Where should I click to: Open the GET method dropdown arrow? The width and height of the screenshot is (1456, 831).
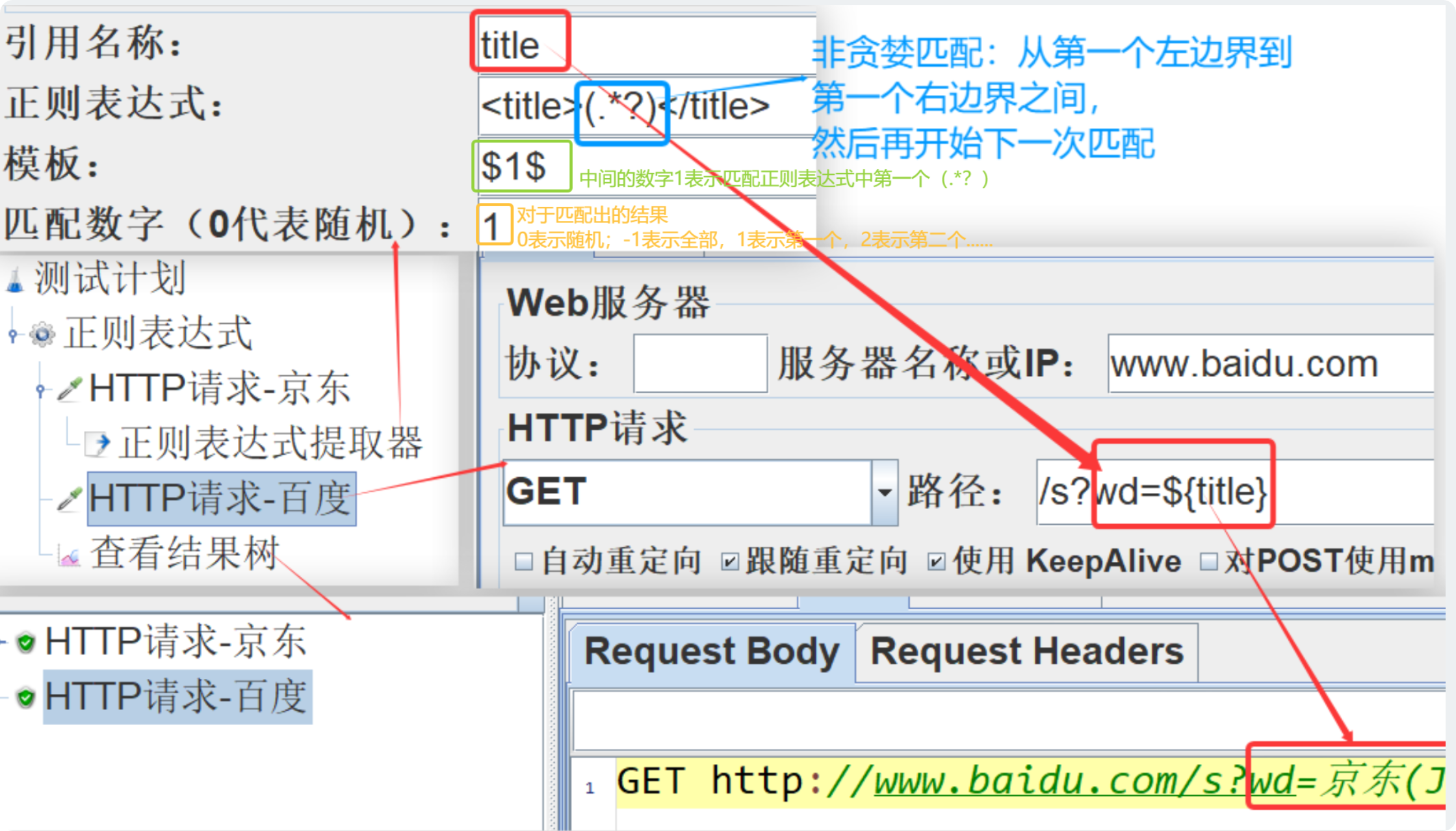pos(885,492)
